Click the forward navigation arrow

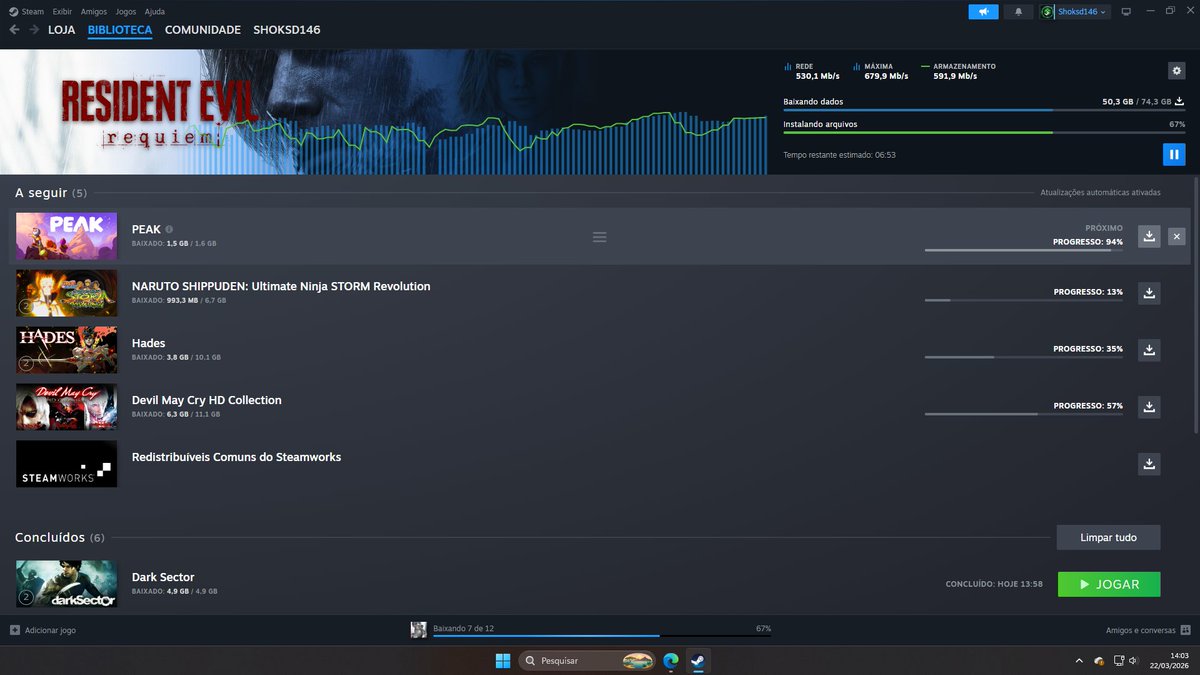[34, 30]
